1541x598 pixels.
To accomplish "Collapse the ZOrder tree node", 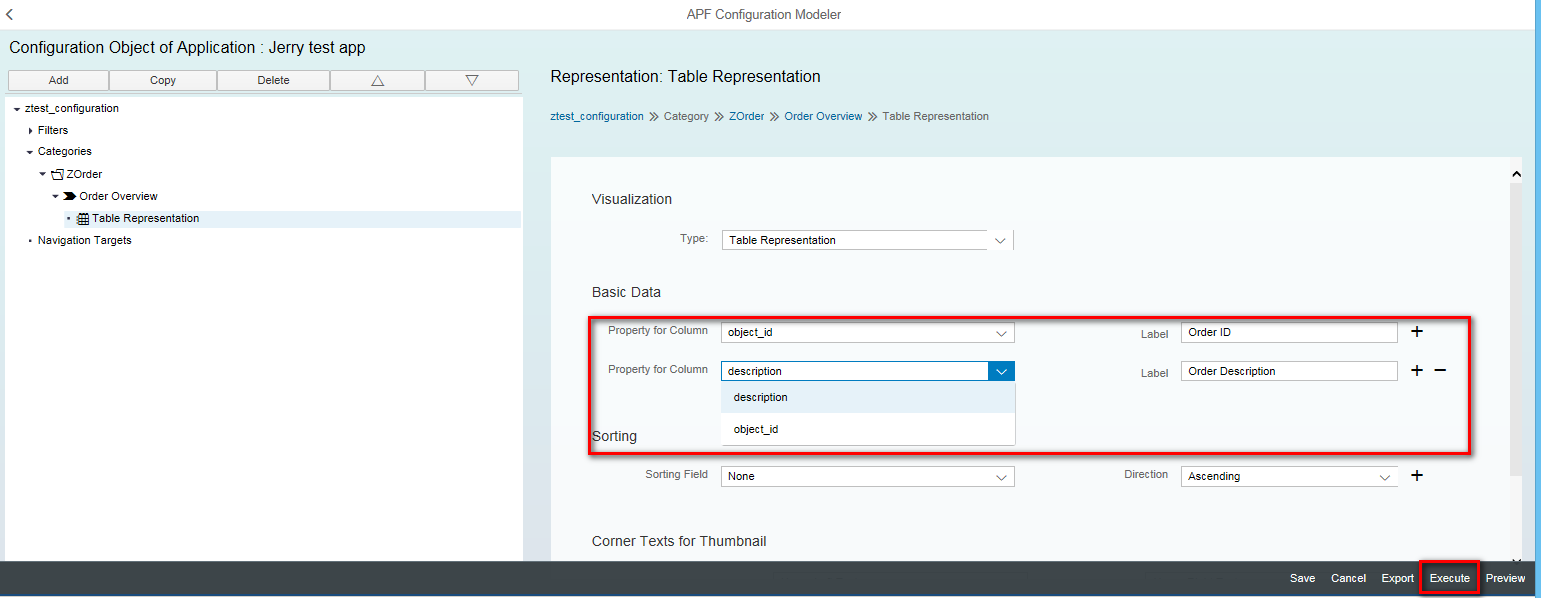I will 43,174.
